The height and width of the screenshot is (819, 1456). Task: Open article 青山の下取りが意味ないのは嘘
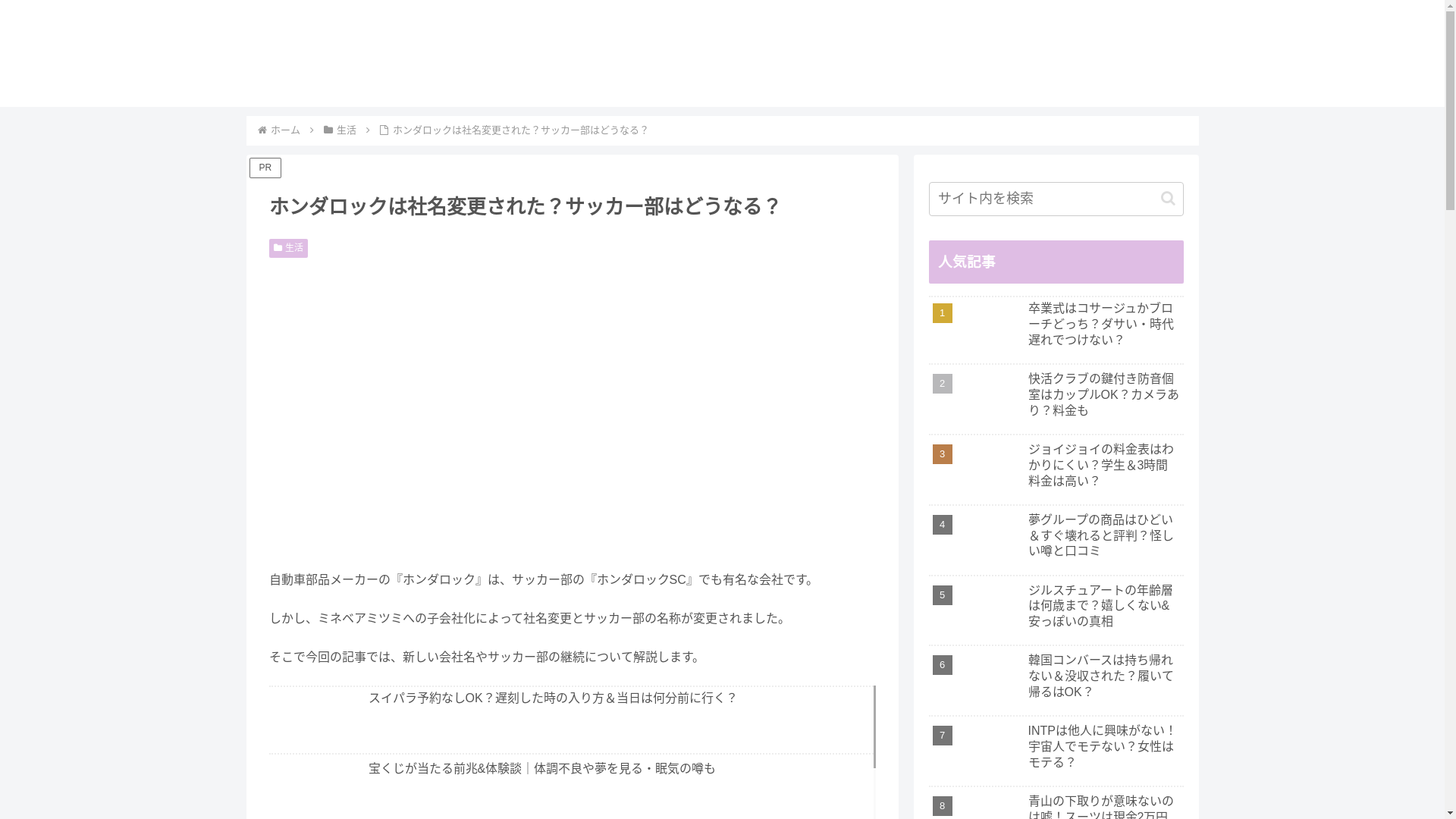pyautogui.click(x=1056, y=804)
